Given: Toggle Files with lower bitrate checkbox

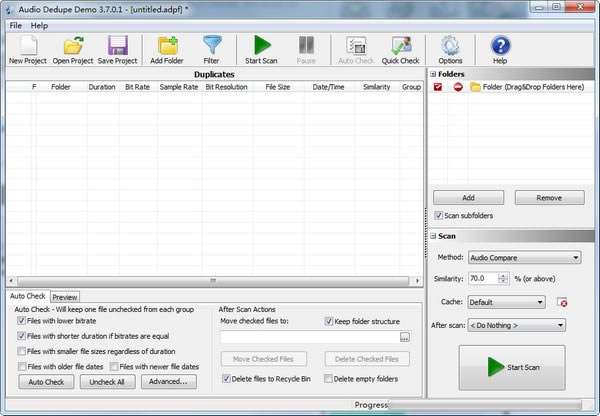Looking at the screenshot, I should tap(22, 321).
